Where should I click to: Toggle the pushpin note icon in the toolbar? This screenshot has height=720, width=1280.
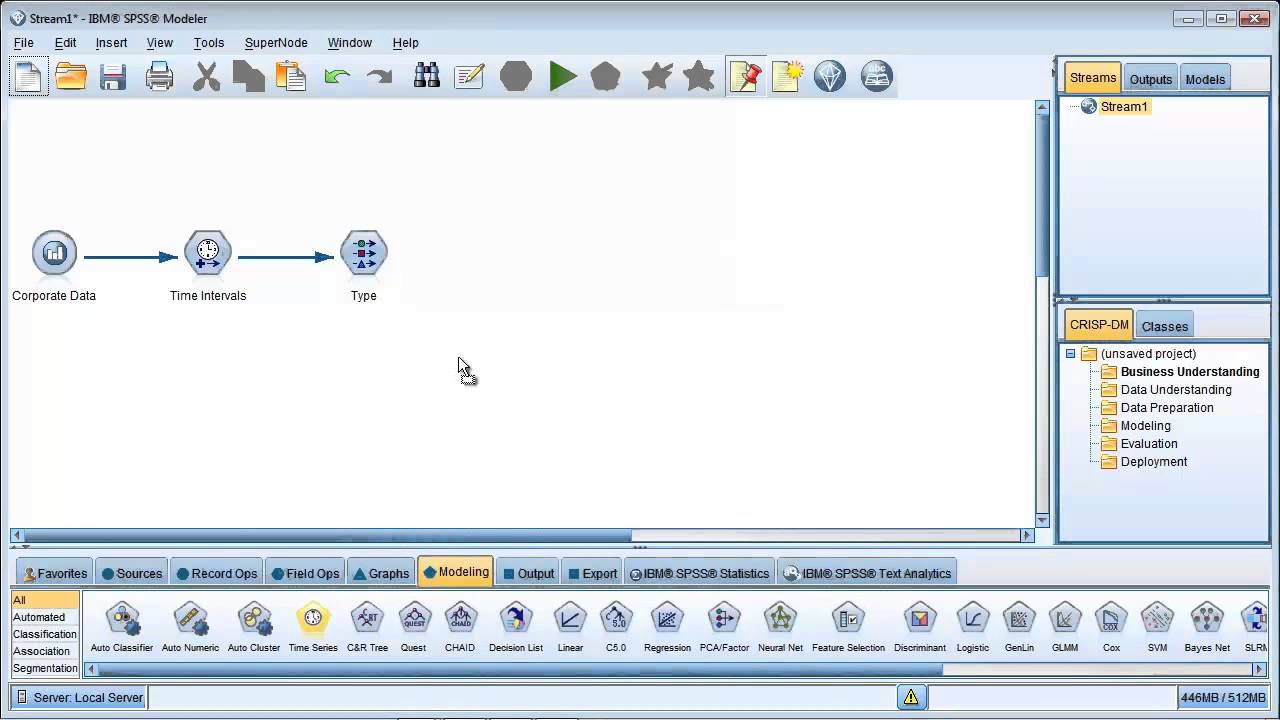[x=746, y=77]
